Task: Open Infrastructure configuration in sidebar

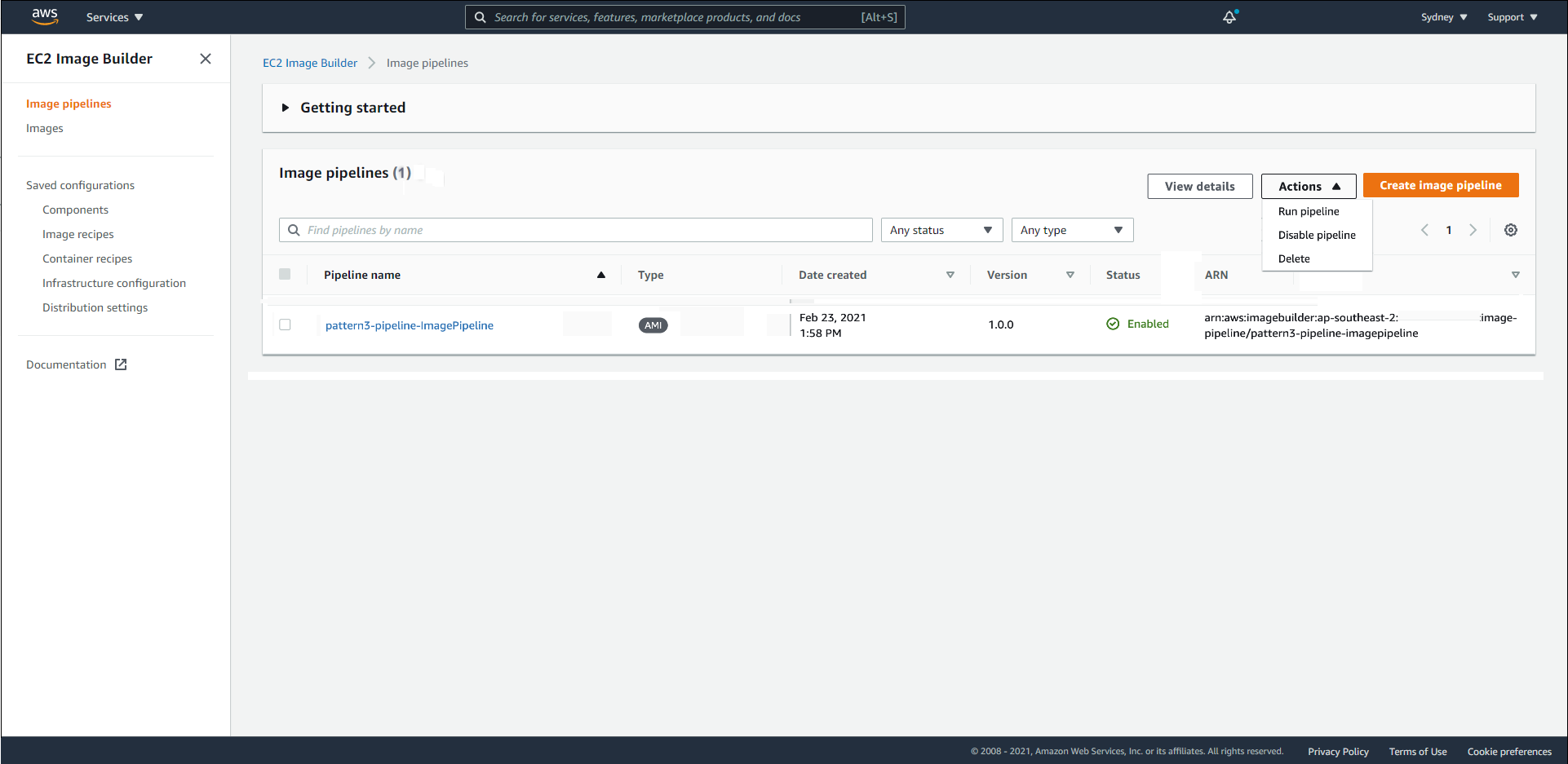Action: 114,283
